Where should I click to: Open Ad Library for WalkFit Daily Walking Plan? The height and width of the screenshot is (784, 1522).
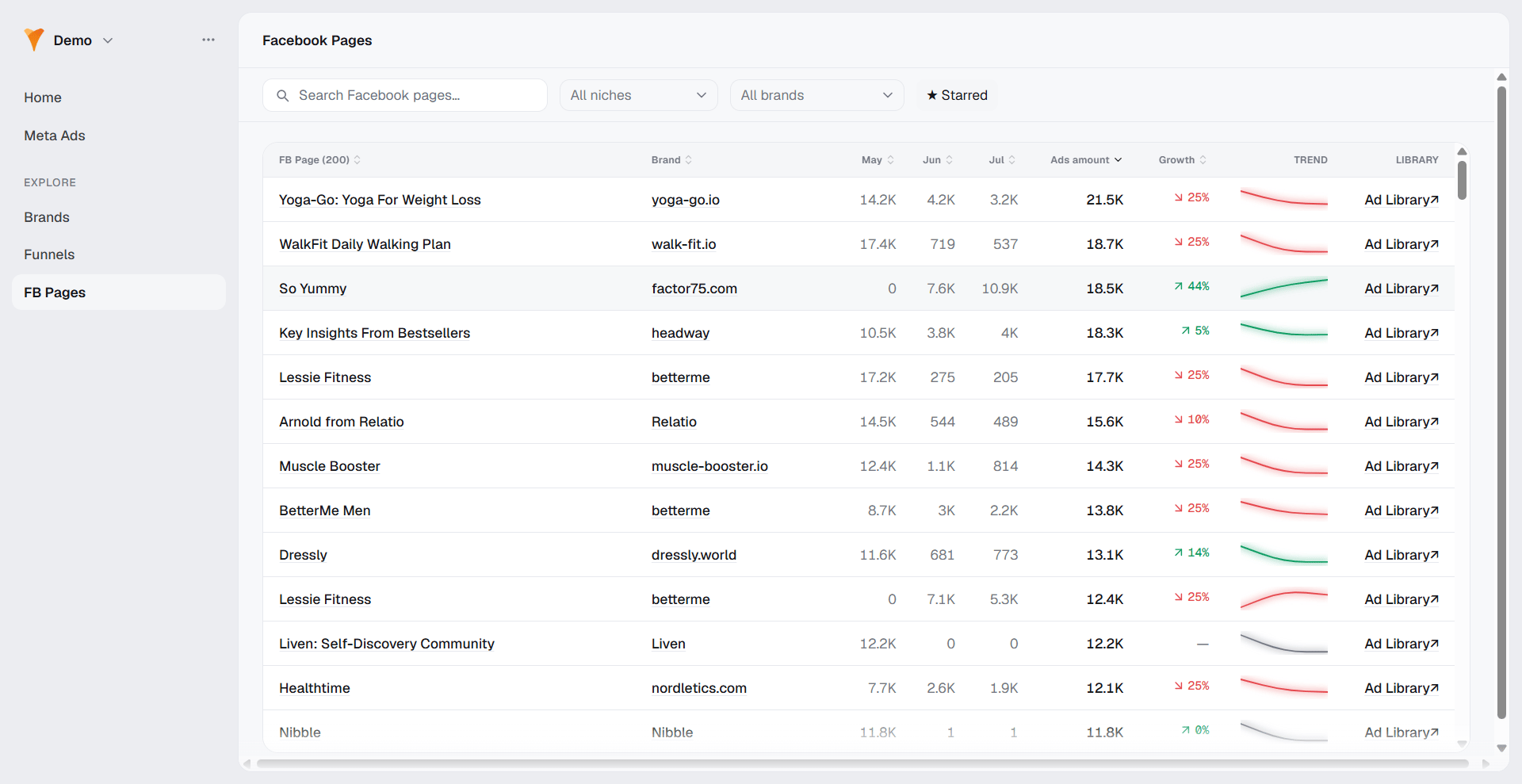click(x=1402, y=244)
